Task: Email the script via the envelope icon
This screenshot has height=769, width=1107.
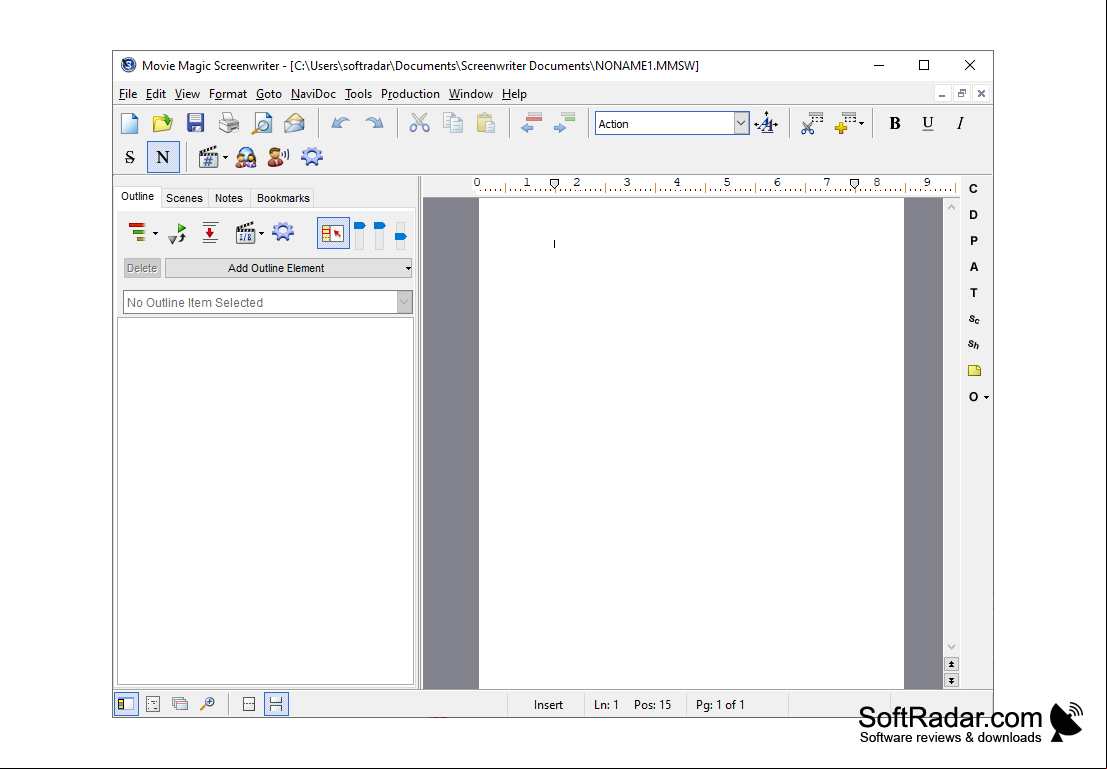Action: 294,124
